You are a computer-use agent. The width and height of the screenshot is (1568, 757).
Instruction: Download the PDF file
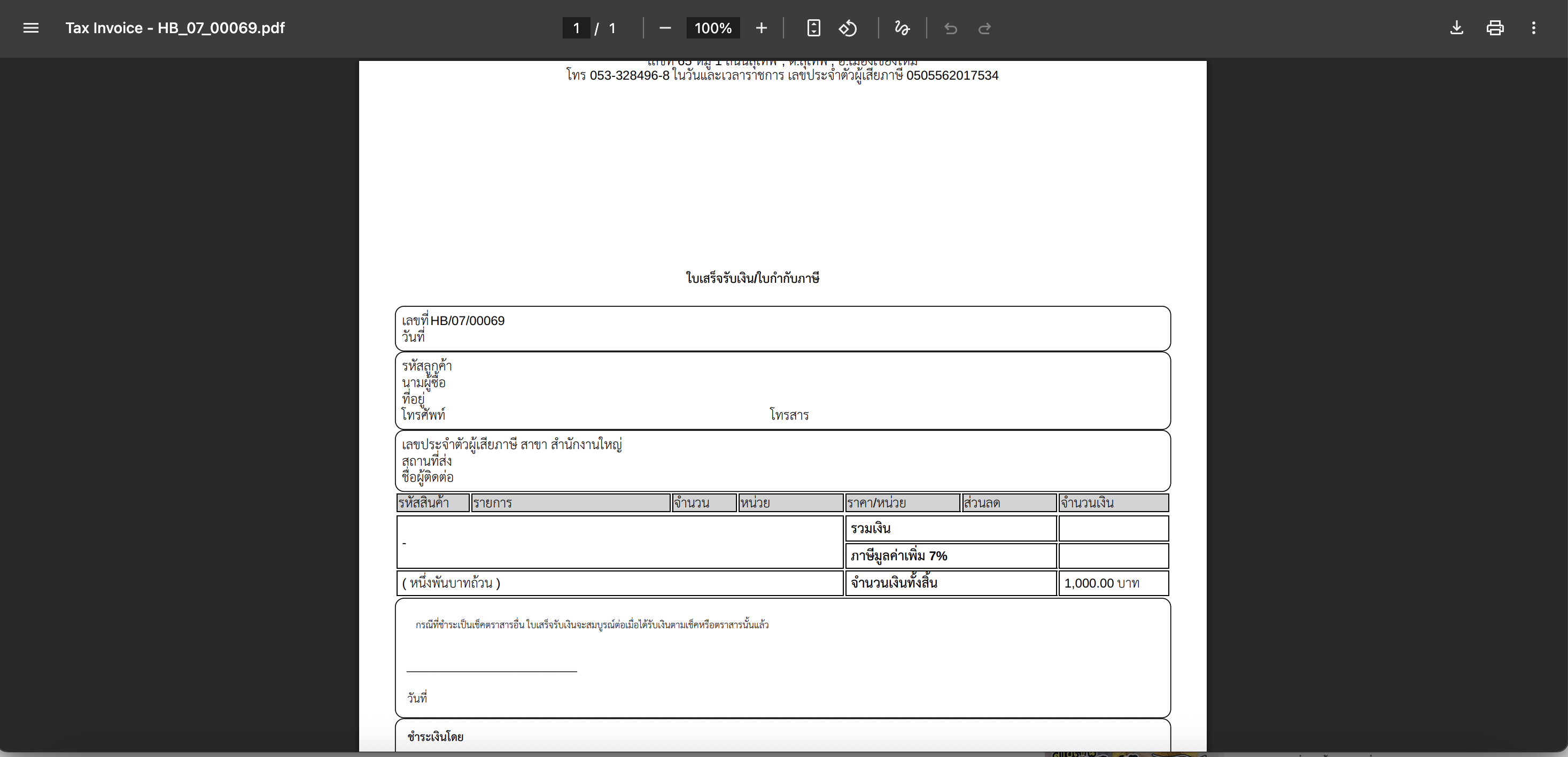point(1456,28)
